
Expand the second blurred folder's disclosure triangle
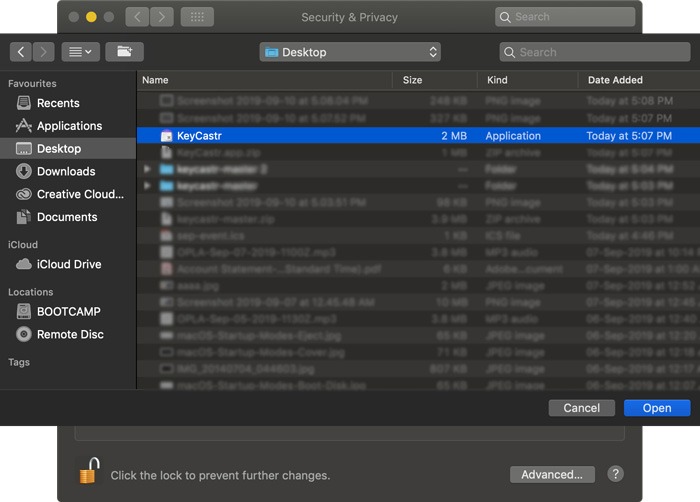[147, 186]
